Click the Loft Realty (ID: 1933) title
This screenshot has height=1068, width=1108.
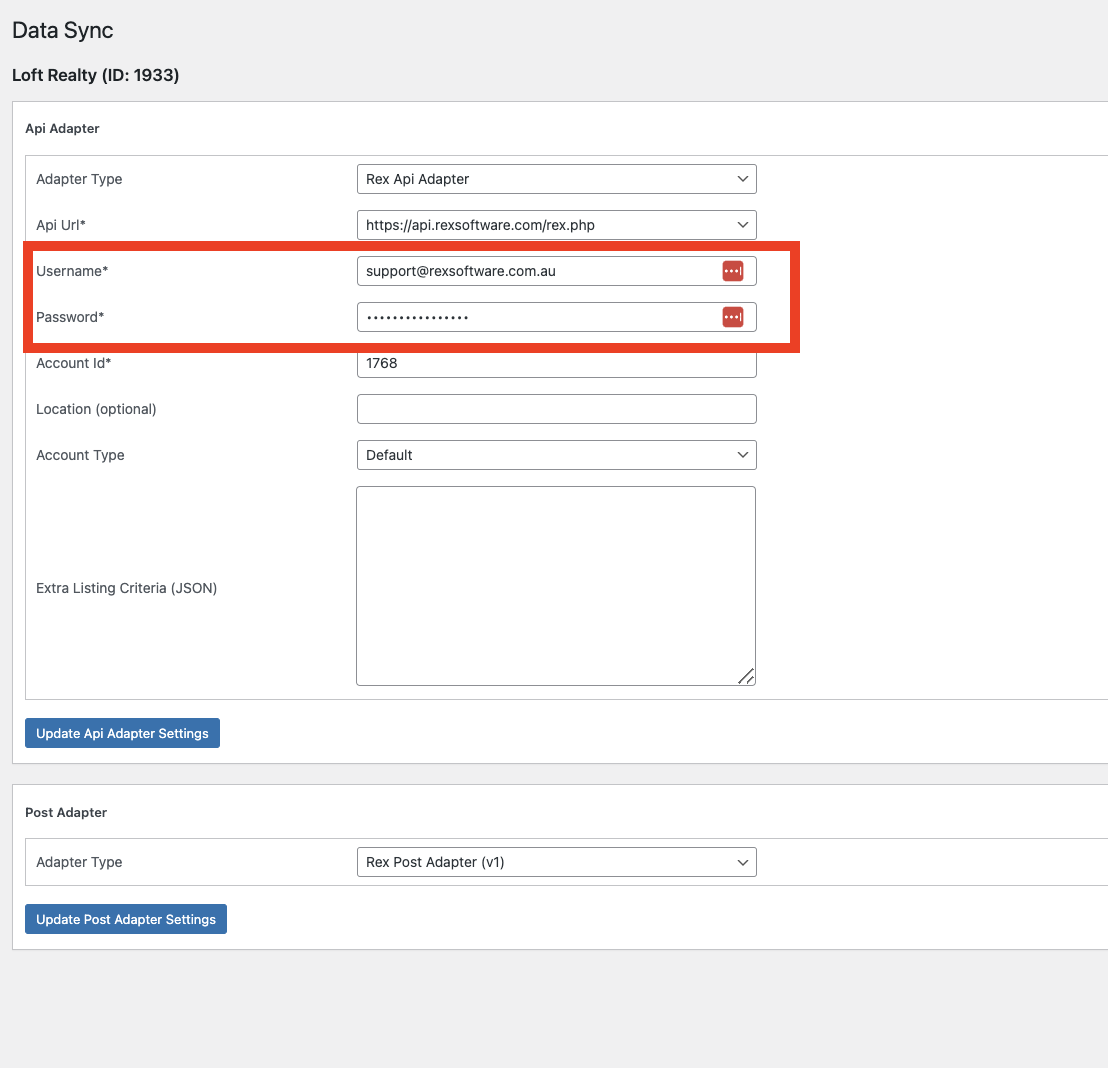click(x=95, y=75)
